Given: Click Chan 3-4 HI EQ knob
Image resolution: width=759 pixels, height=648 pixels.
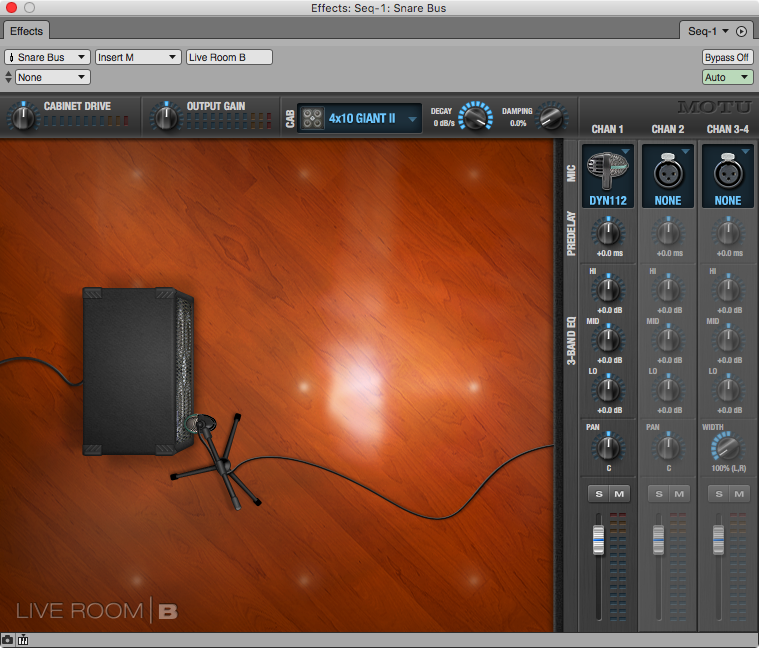Looking at the screenshot, I should point(728,290).
